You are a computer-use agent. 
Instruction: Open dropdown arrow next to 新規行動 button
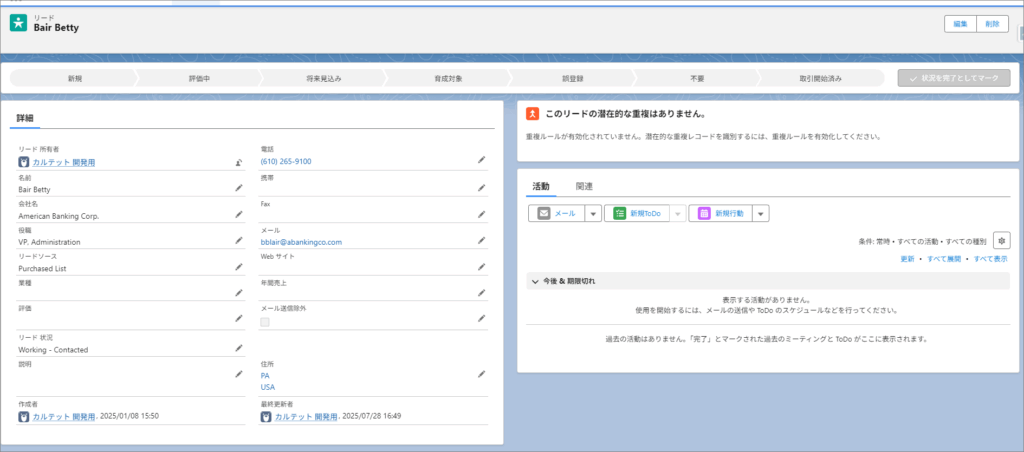(760, 213)
